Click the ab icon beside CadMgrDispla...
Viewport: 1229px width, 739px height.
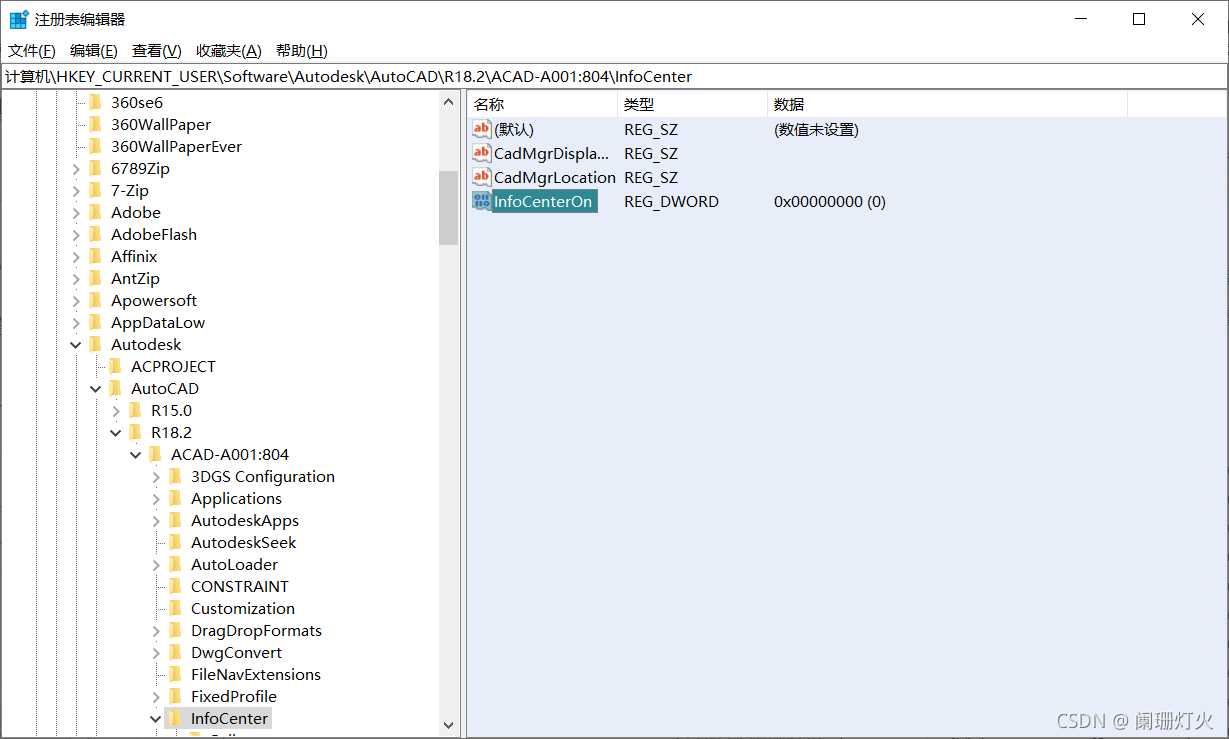(x=481, y=153)
